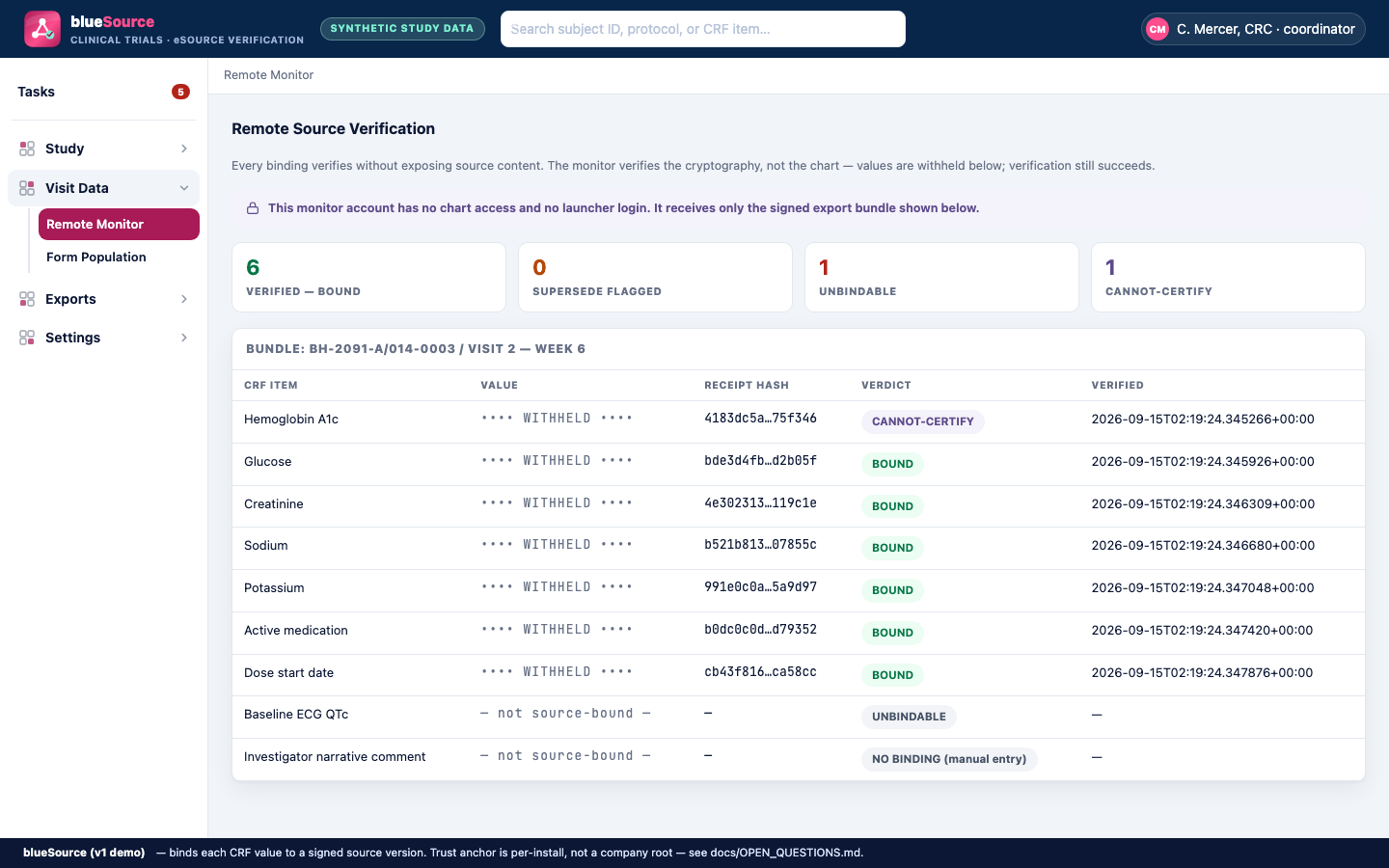Click the Study grid icon
This screenshot has width=1389, height=868.
coord(27,149)
